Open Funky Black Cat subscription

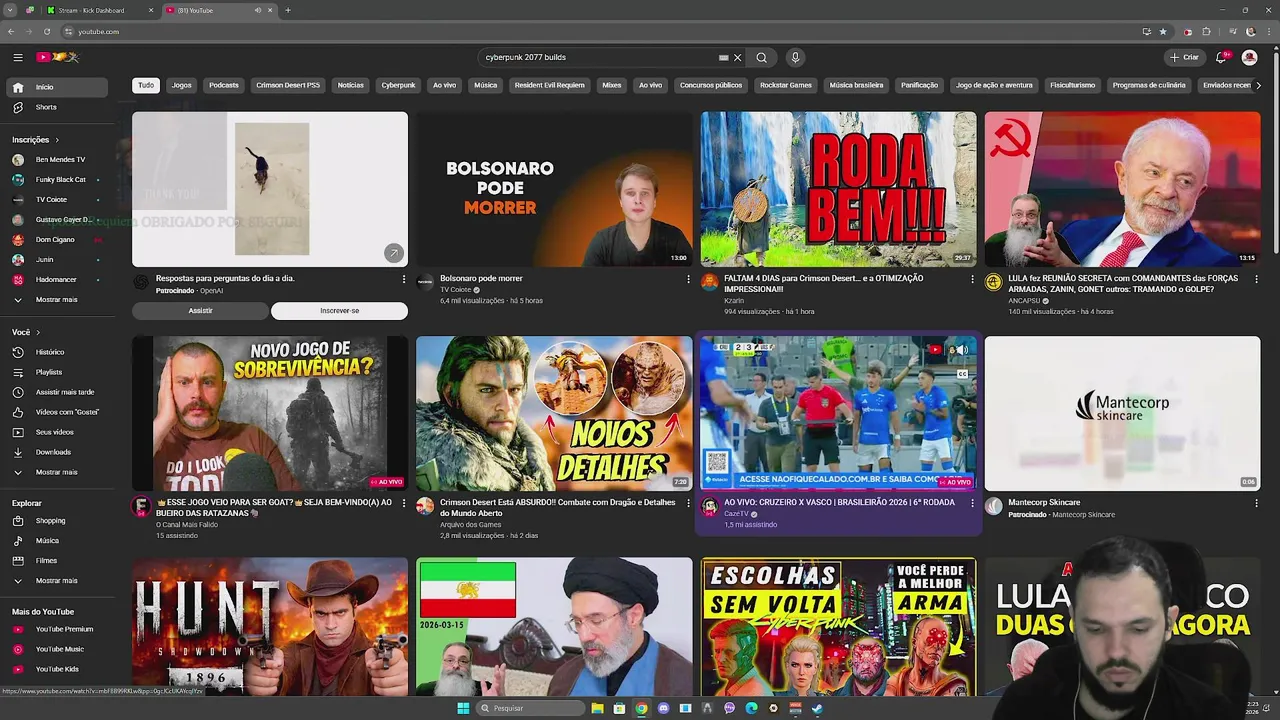(x=59, y=180)
